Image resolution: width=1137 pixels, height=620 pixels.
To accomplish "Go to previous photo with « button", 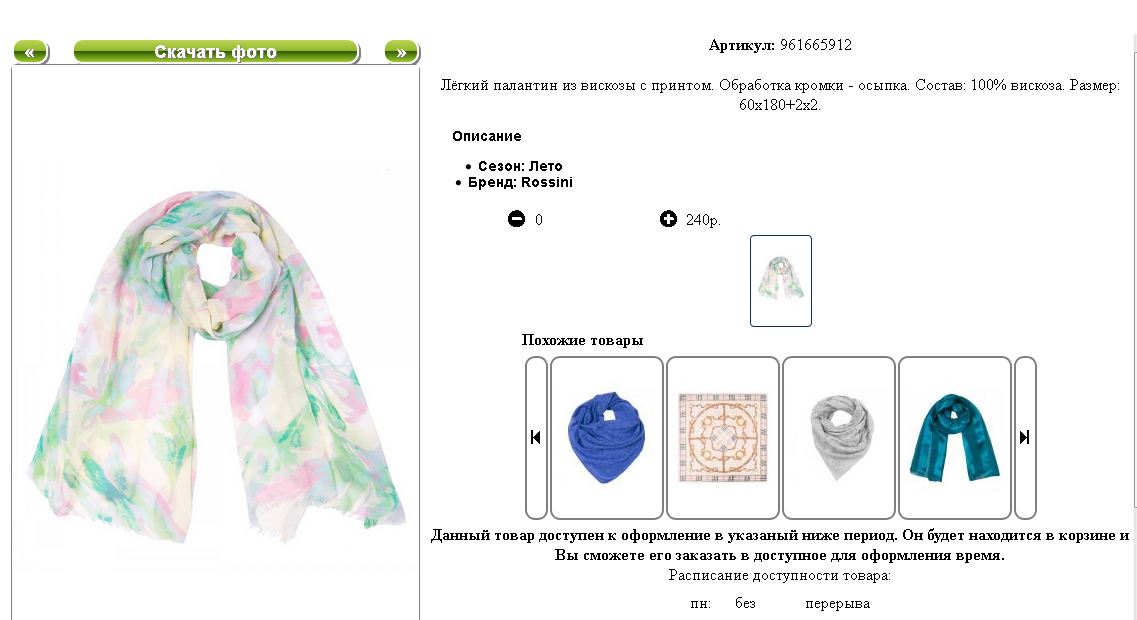I will [x=30, y=51].
